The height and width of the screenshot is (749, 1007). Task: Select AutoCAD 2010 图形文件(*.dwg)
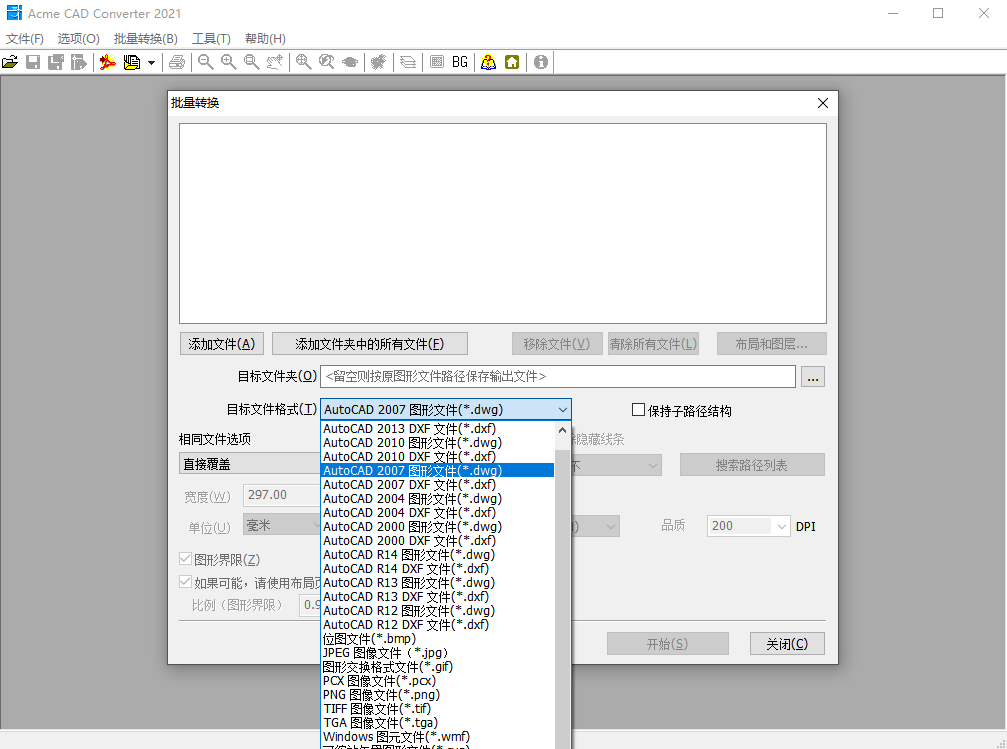tap(437, 443)
